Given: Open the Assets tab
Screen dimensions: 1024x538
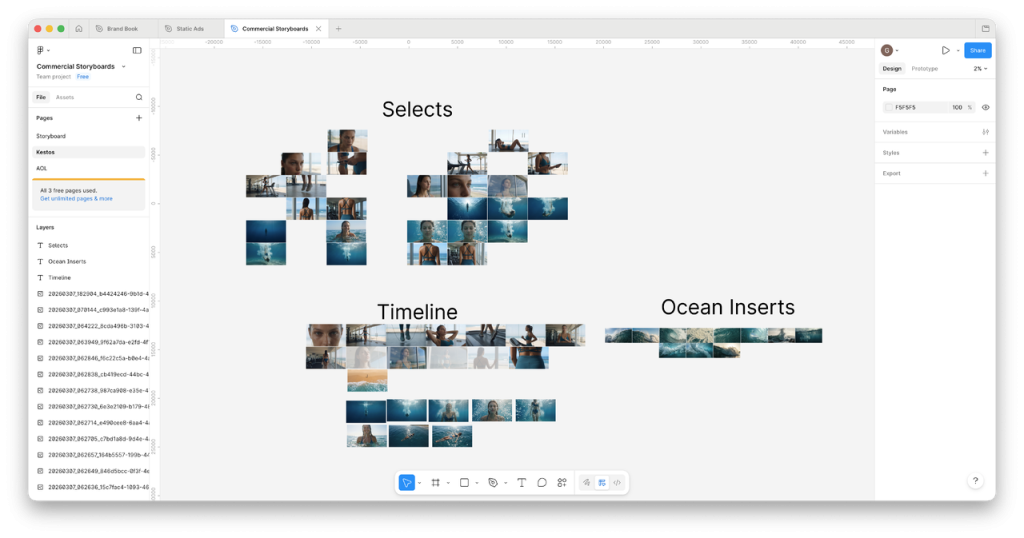Looking at the screenshot, I should coord(64,97).
